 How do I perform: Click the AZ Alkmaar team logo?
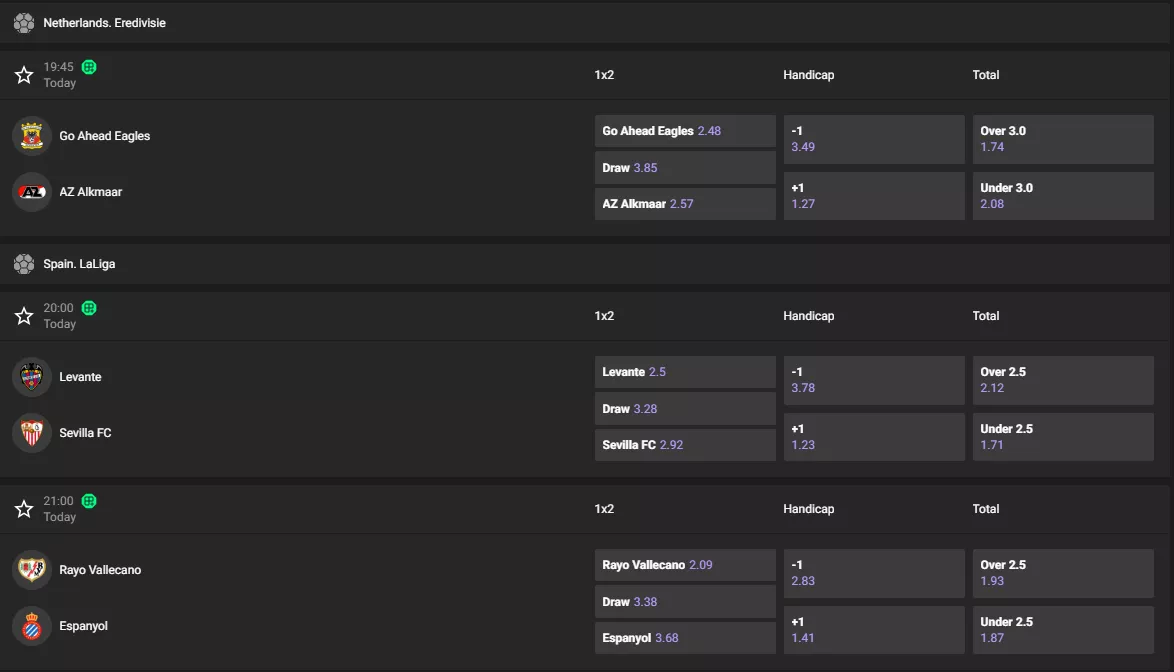coord(31,192)
